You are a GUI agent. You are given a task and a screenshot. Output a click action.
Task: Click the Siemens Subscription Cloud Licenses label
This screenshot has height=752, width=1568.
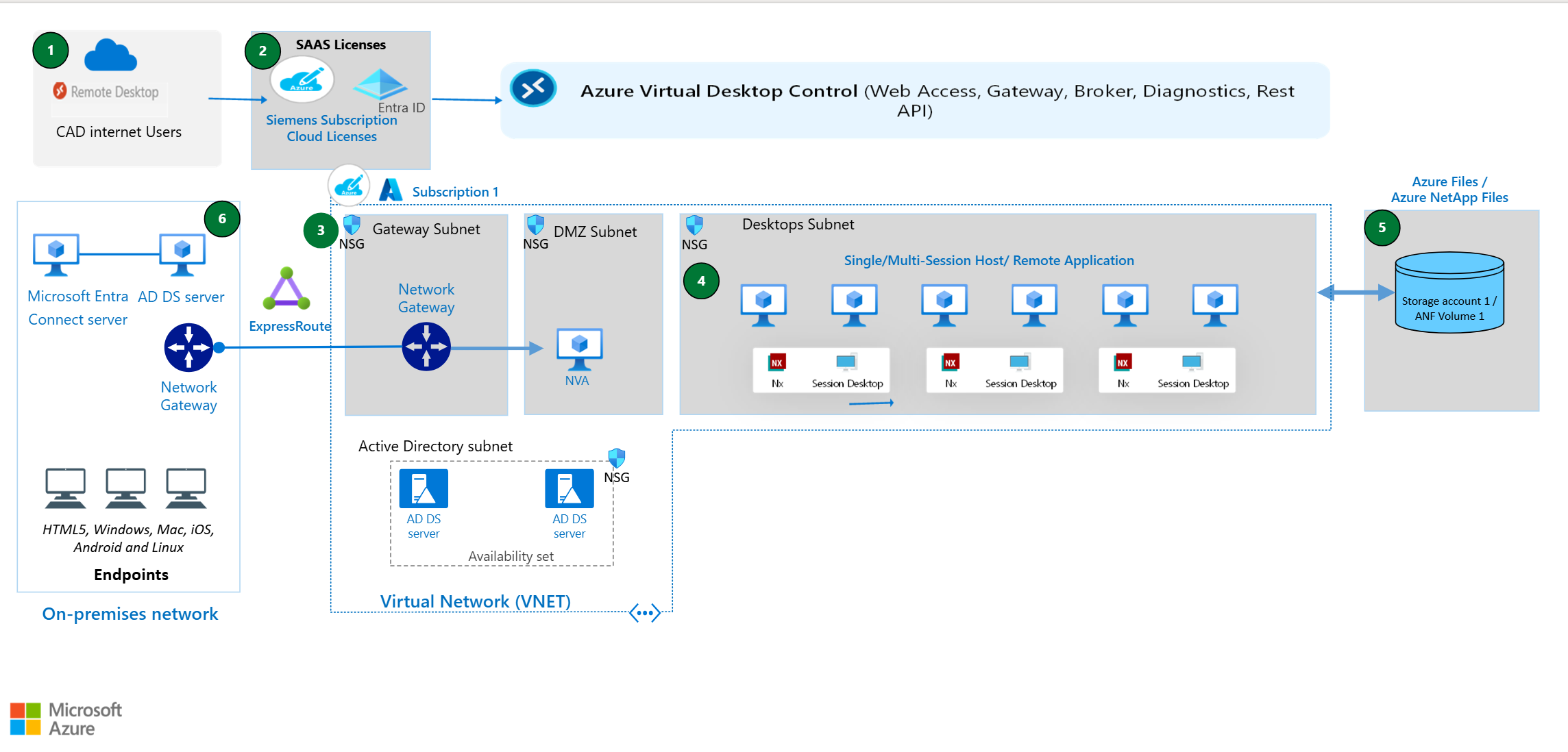[x=332, y=128]
